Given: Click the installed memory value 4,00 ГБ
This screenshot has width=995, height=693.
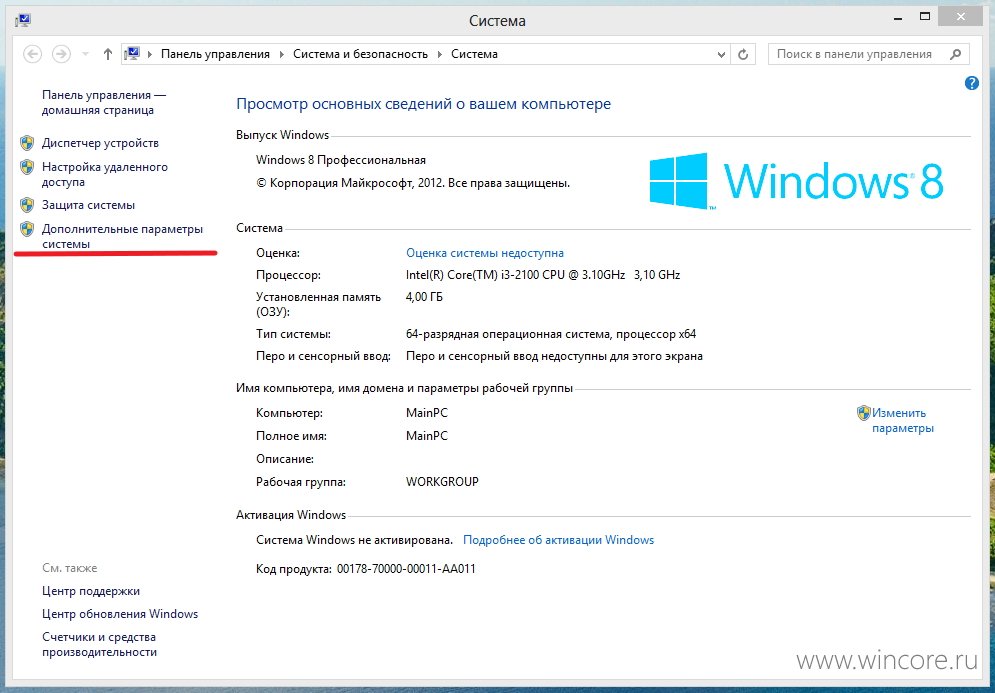Looking at the screenshot, I should point(425,296).
